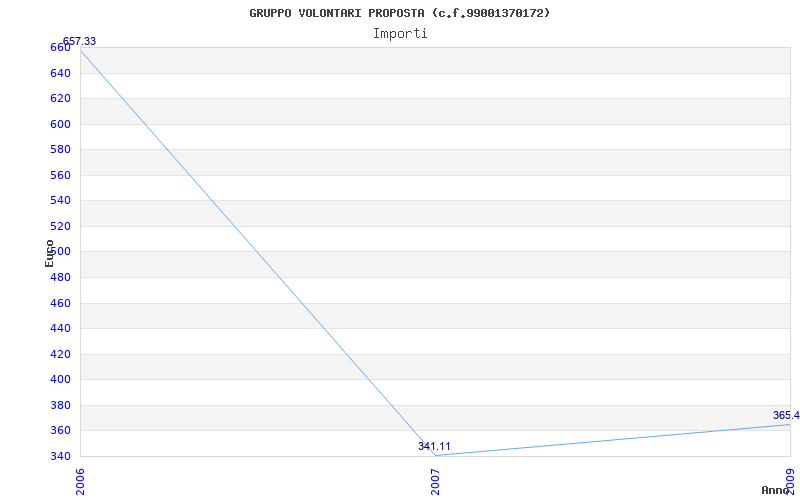Click the 440 y-axis tick label
The width and height of the screenshot is (800, 500).
coord(60,329)
